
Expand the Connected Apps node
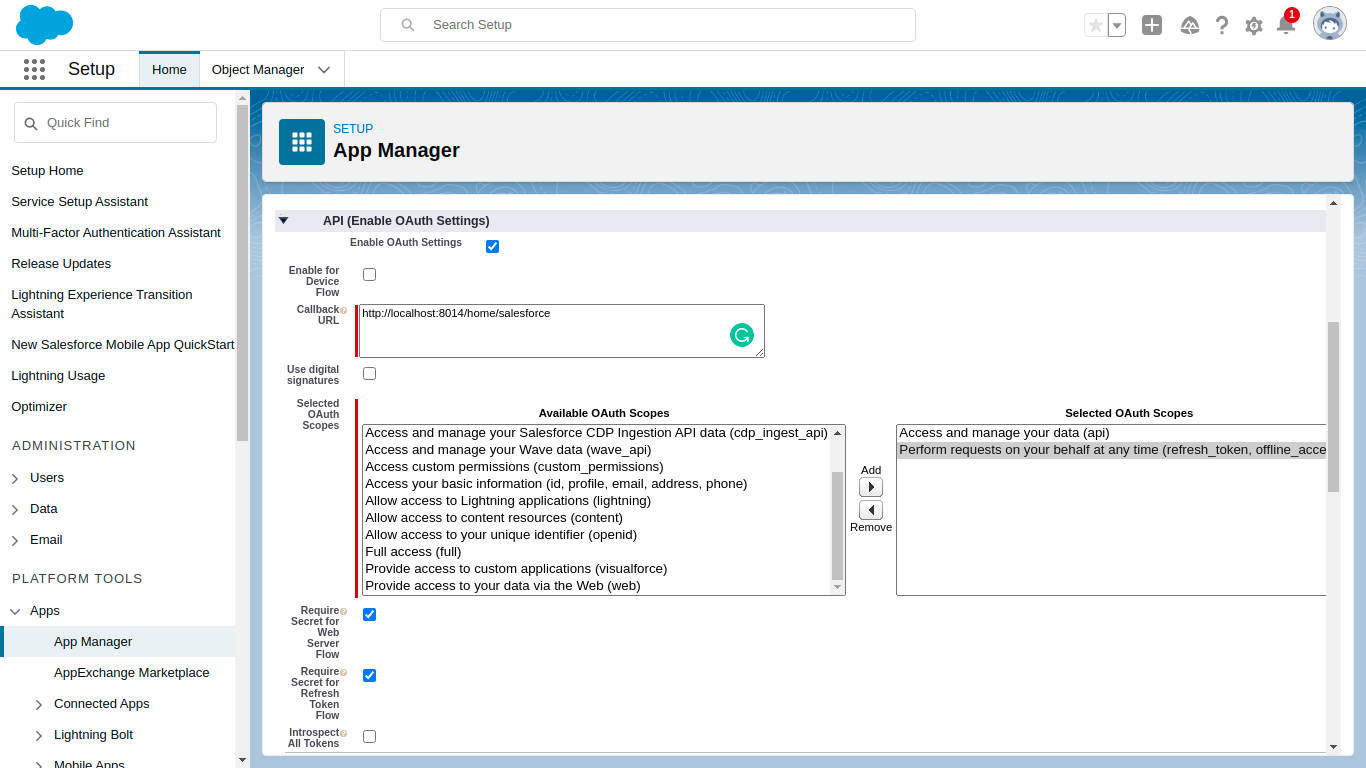39,705
